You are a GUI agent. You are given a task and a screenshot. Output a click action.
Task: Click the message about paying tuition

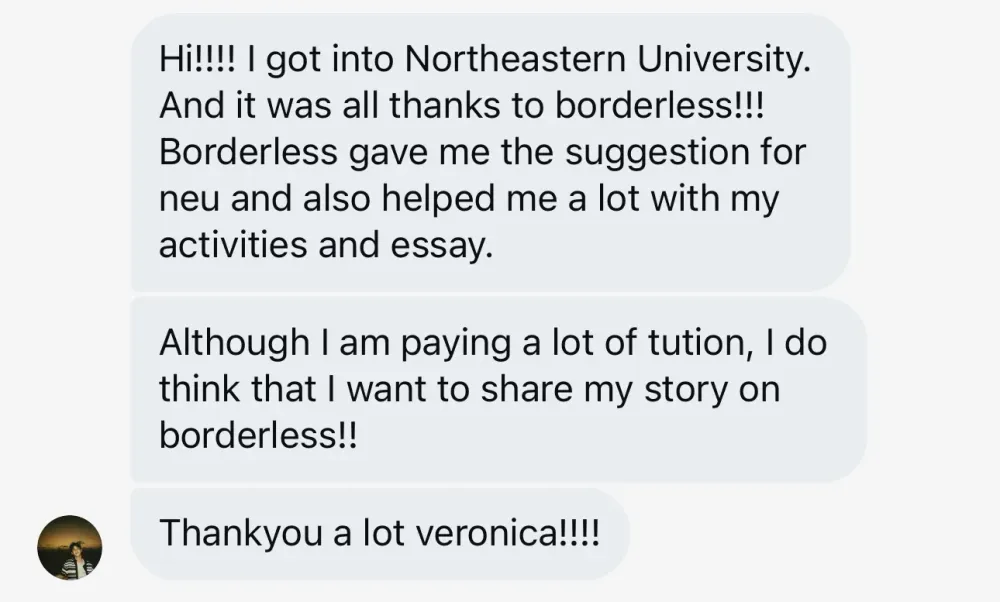[497, 389]
